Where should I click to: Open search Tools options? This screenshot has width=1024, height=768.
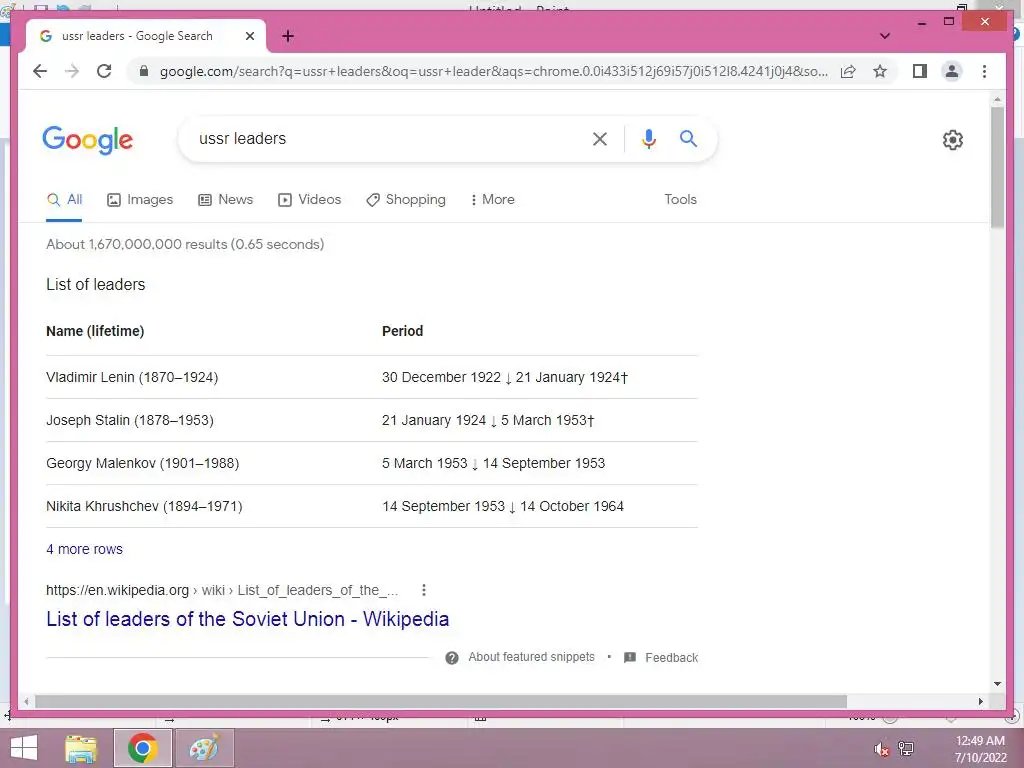680,200
